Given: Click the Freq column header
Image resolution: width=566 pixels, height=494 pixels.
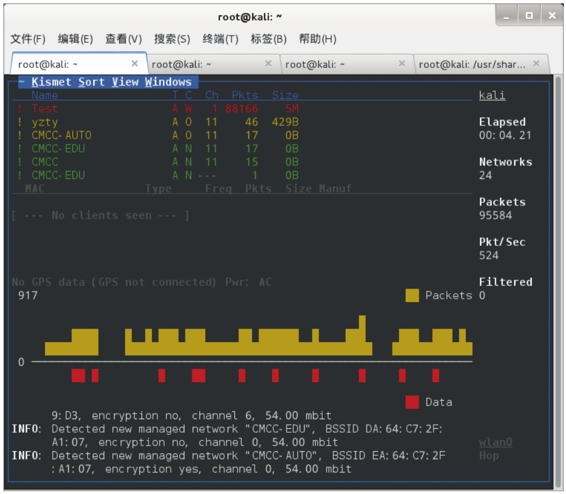Looking at the screenshot, I should click(x=218, y=188).
